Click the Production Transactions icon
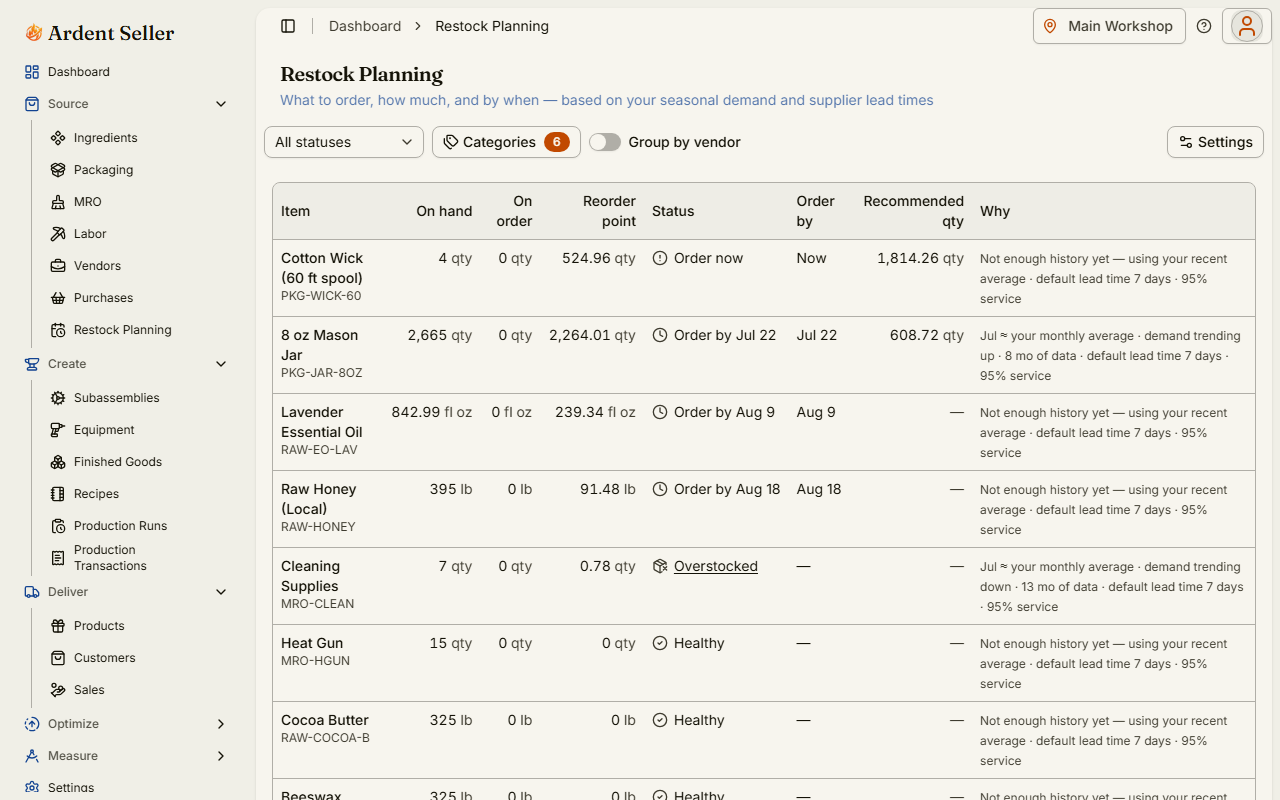This screenshot has height=800, width=1280. (x=58, y=558)
